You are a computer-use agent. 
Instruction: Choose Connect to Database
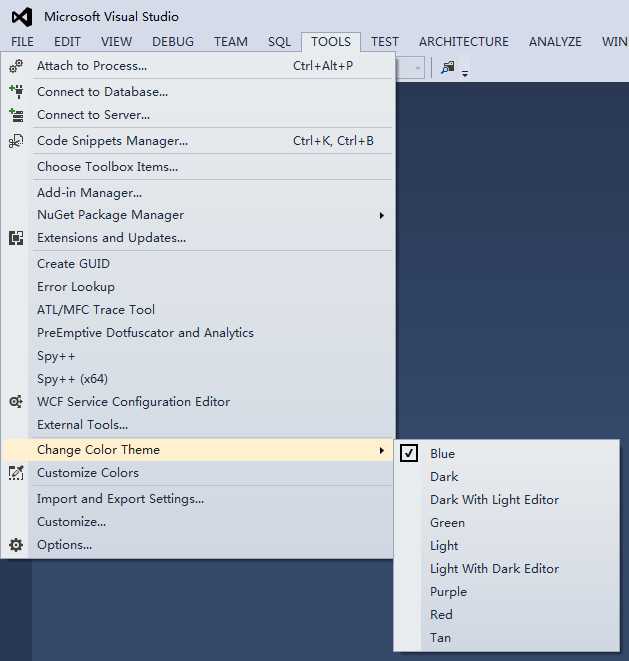pyautogui.click(x=198, y=91)
